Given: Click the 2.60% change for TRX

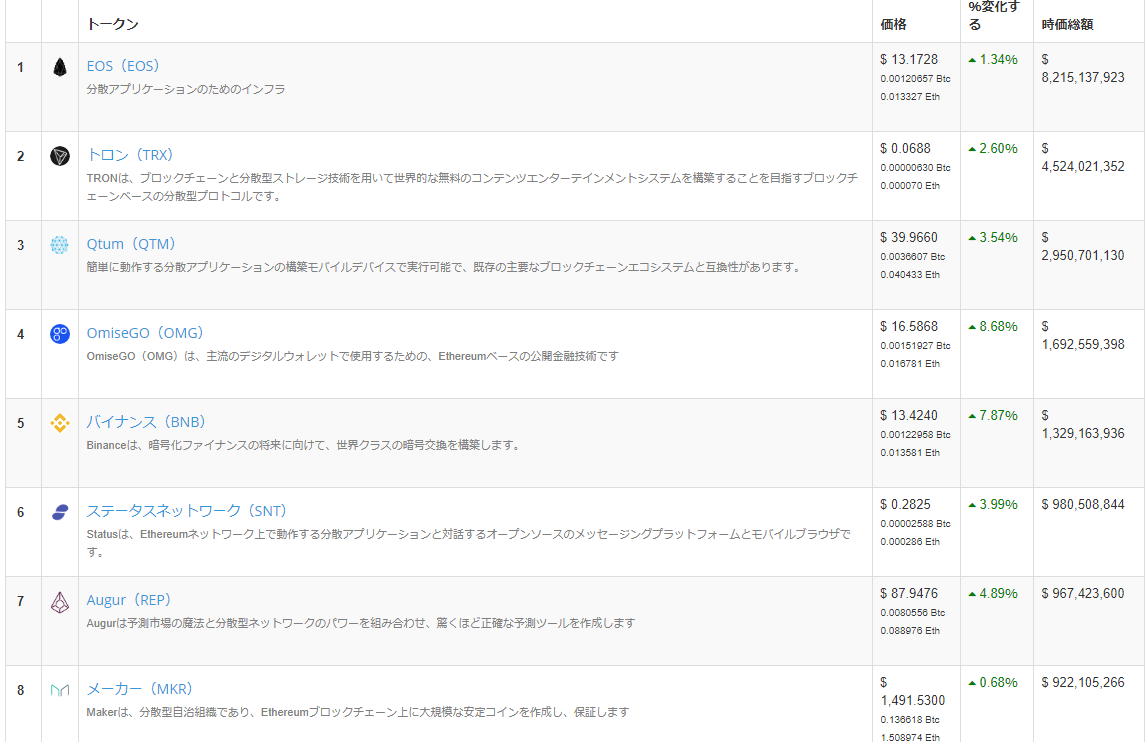Looking at the screenshot, I should pyautogui.click(x=993, y=149).
